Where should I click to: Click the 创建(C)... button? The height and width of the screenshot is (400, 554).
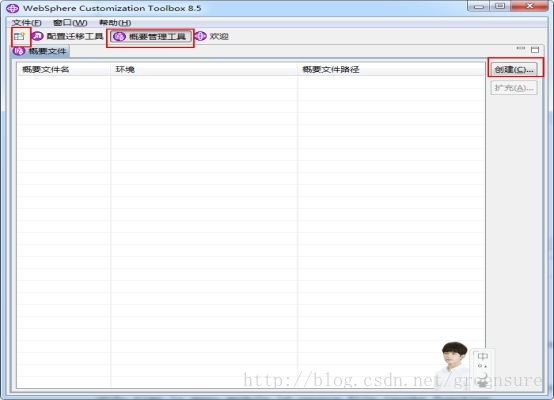[x=514, y=69]
